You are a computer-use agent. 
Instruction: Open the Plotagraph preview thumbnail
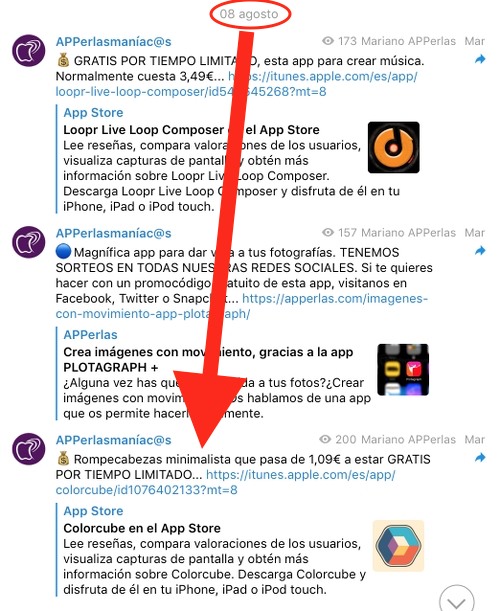pyautogui.click(x=403, y=369)
